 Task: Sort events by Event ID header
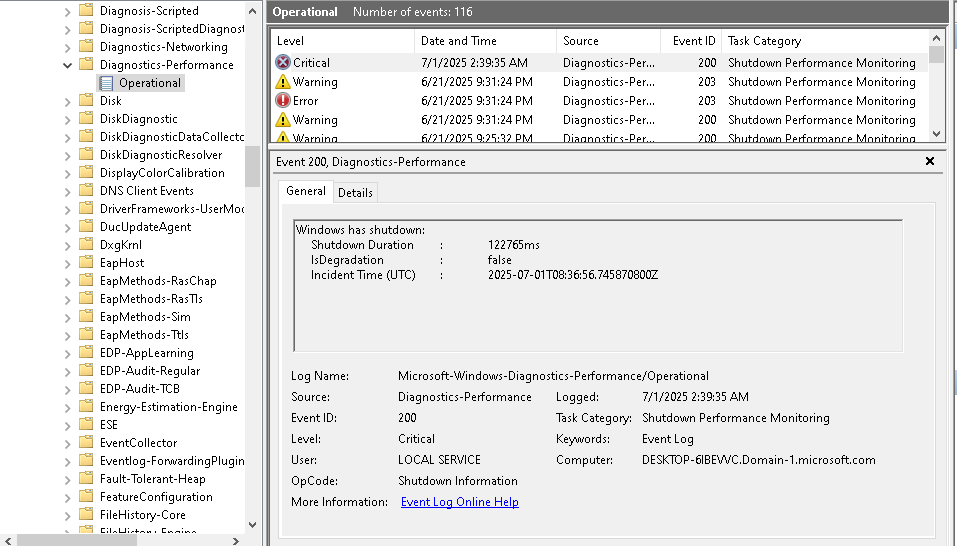tap(691, 41)
